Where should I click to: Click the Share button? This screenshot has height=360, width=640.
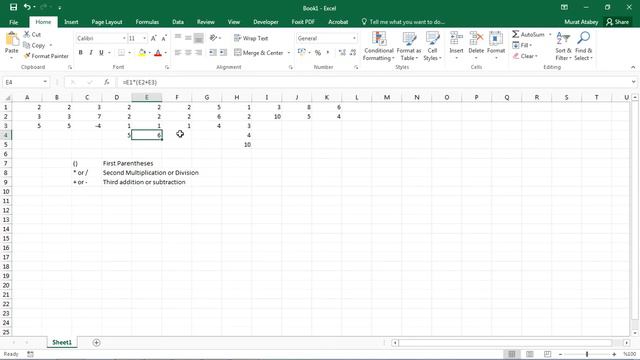point(618,22)
